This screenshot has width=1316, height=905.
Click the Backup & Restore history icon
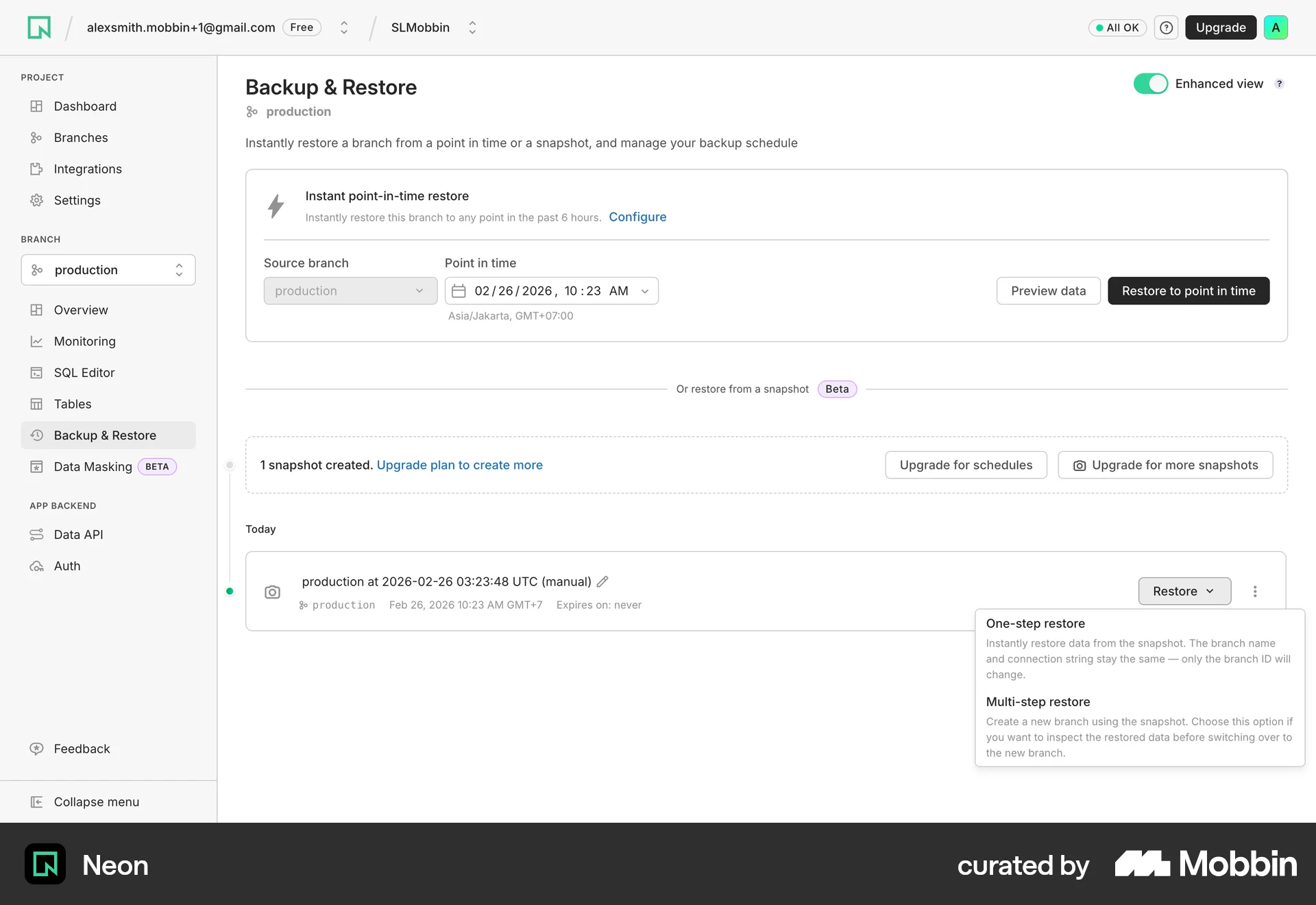pyautogui.click(x=36, y=435)
